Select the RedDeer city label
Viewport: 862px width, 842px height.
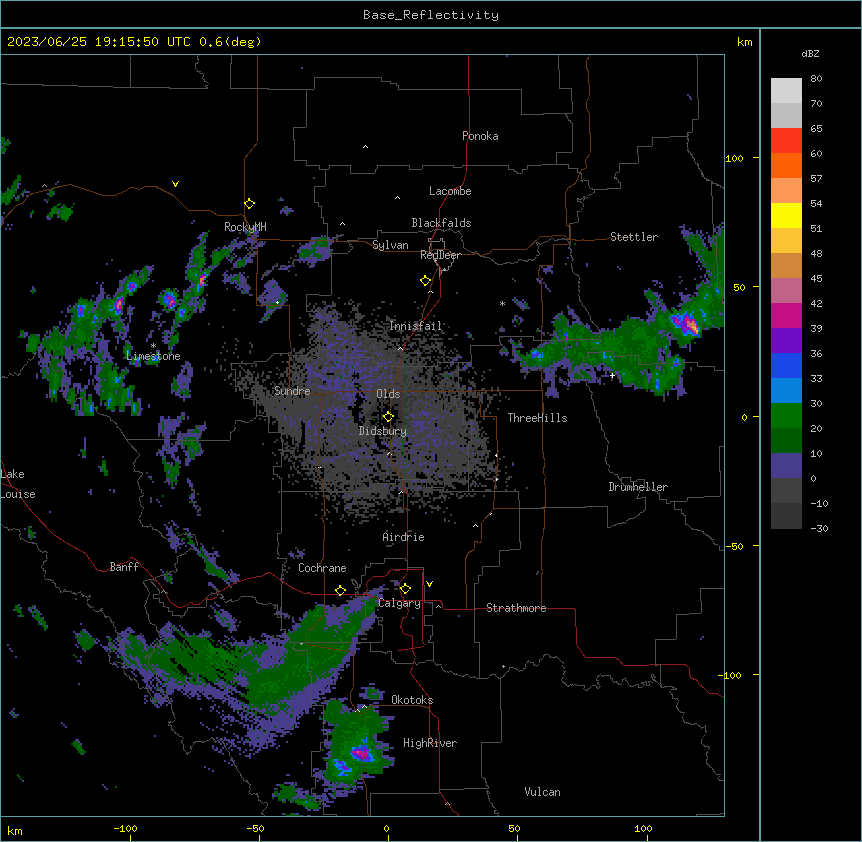coord(440,255)
